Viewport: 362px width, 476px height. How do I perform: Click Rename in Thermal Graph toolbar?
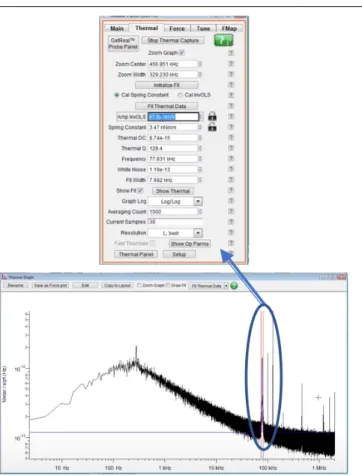pyautogui.click(x=15, y=285)
